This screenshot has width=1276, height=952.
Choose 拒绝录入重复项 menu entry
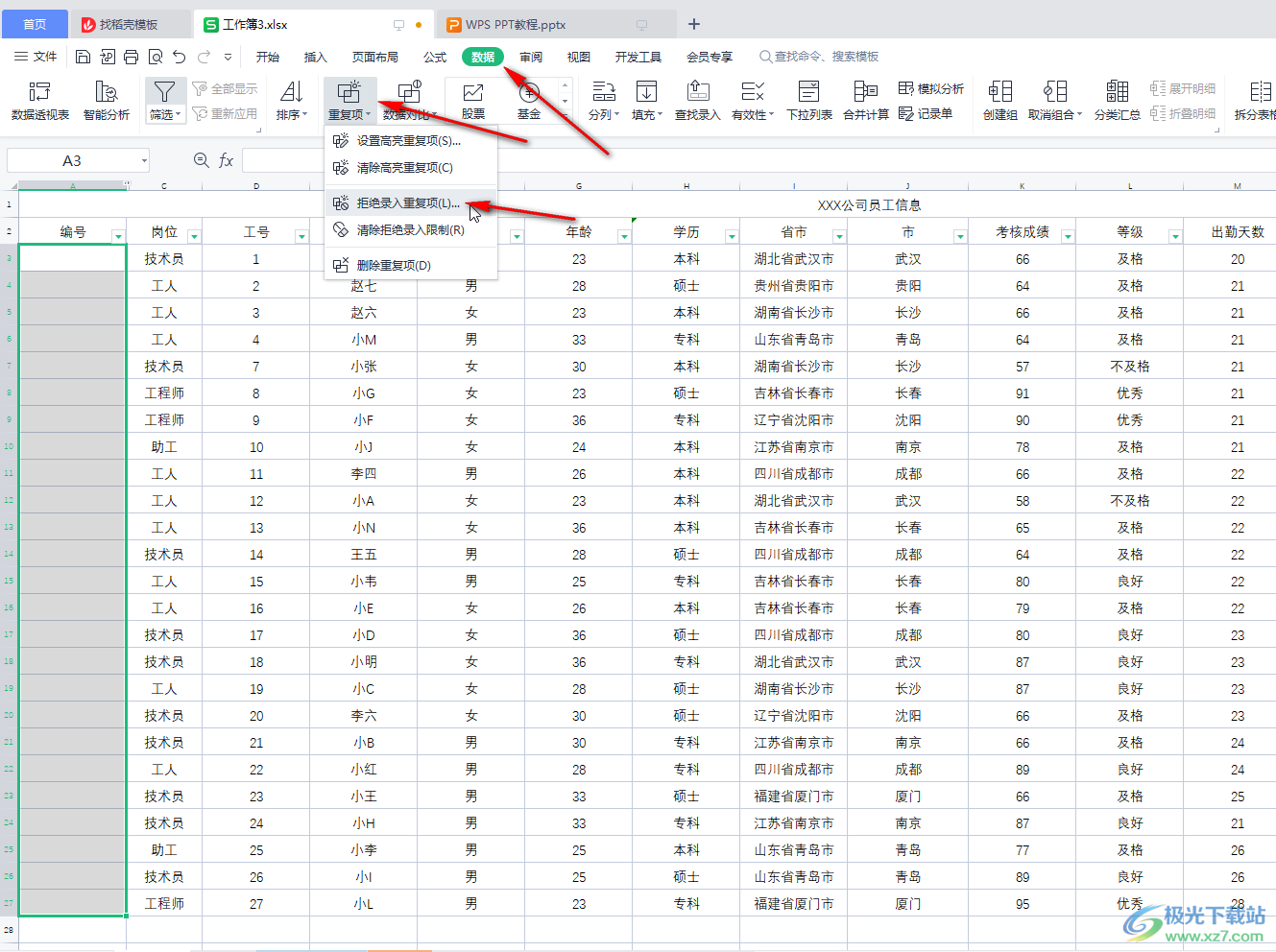click(411, 202)
